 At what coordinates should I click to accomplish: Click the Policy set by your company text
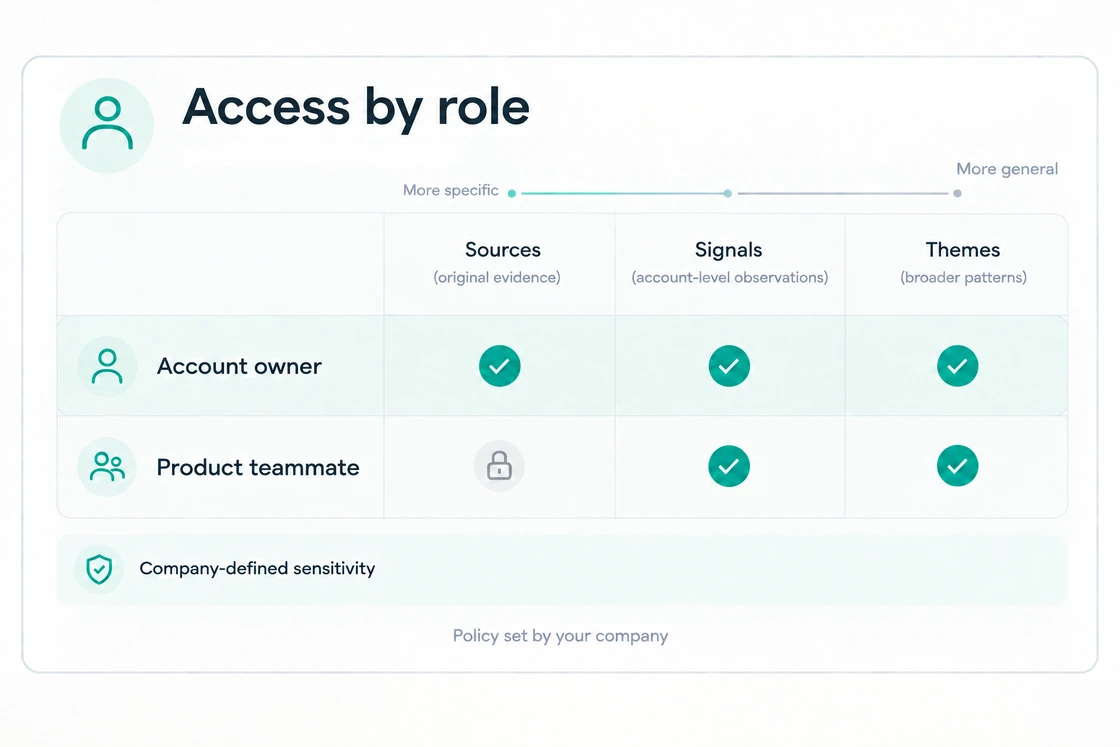pos(561,636)
